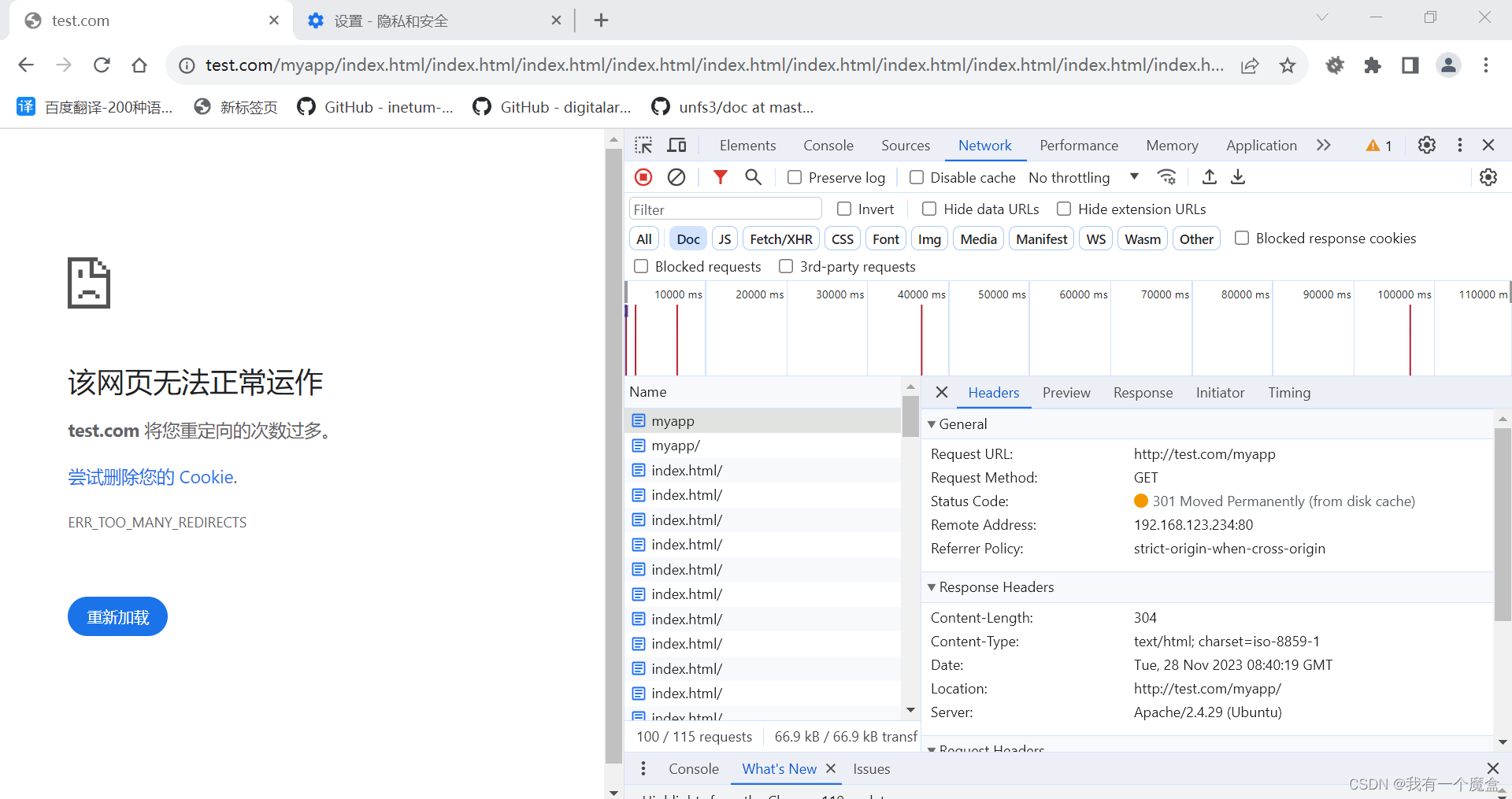Image resolution: width=1512 pixels, height=799 pixels.
Task: Click the request list scrollbar thumb
Action: 910,416
